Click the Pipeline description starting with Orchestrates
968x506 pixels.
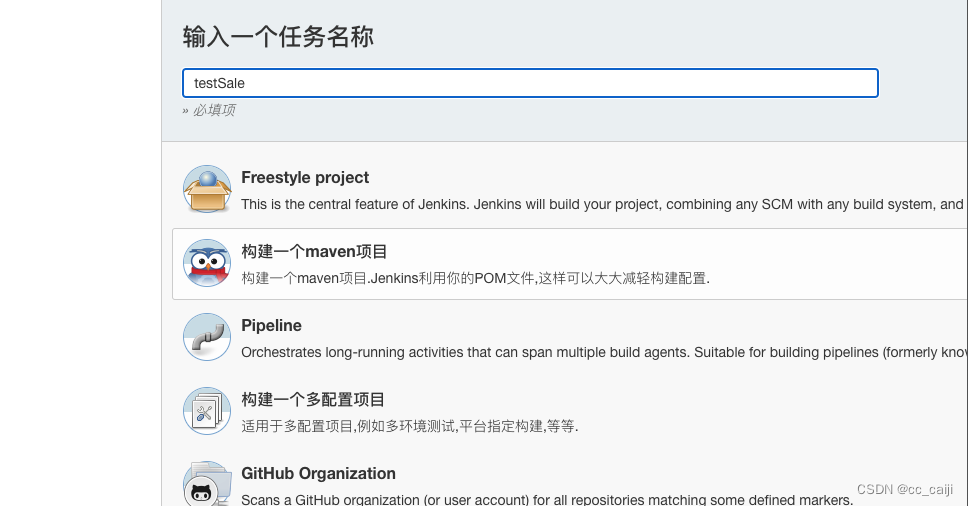point(604,352)
